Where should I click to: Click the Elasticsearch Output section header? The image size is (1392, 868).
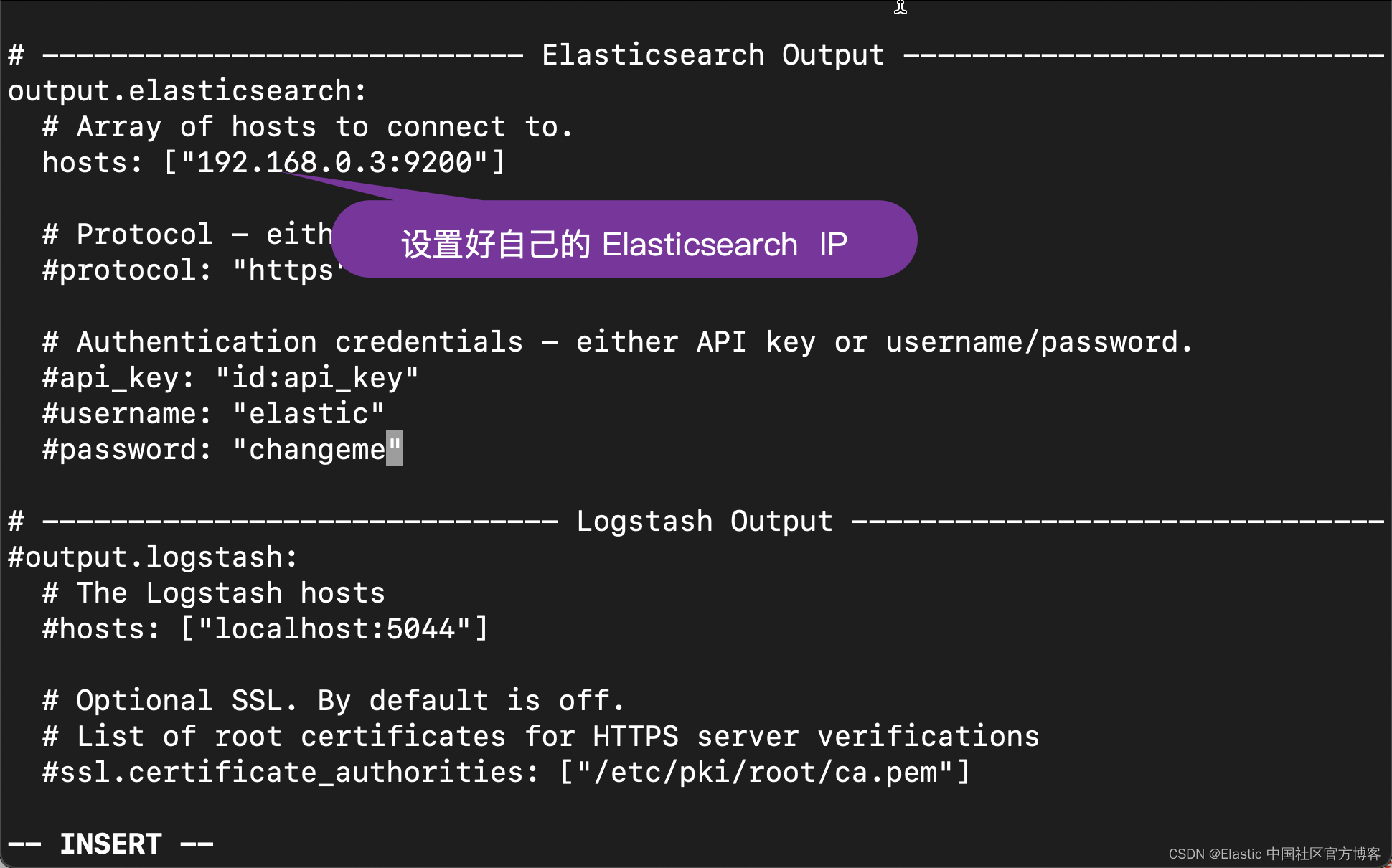[x=713, y=55]
